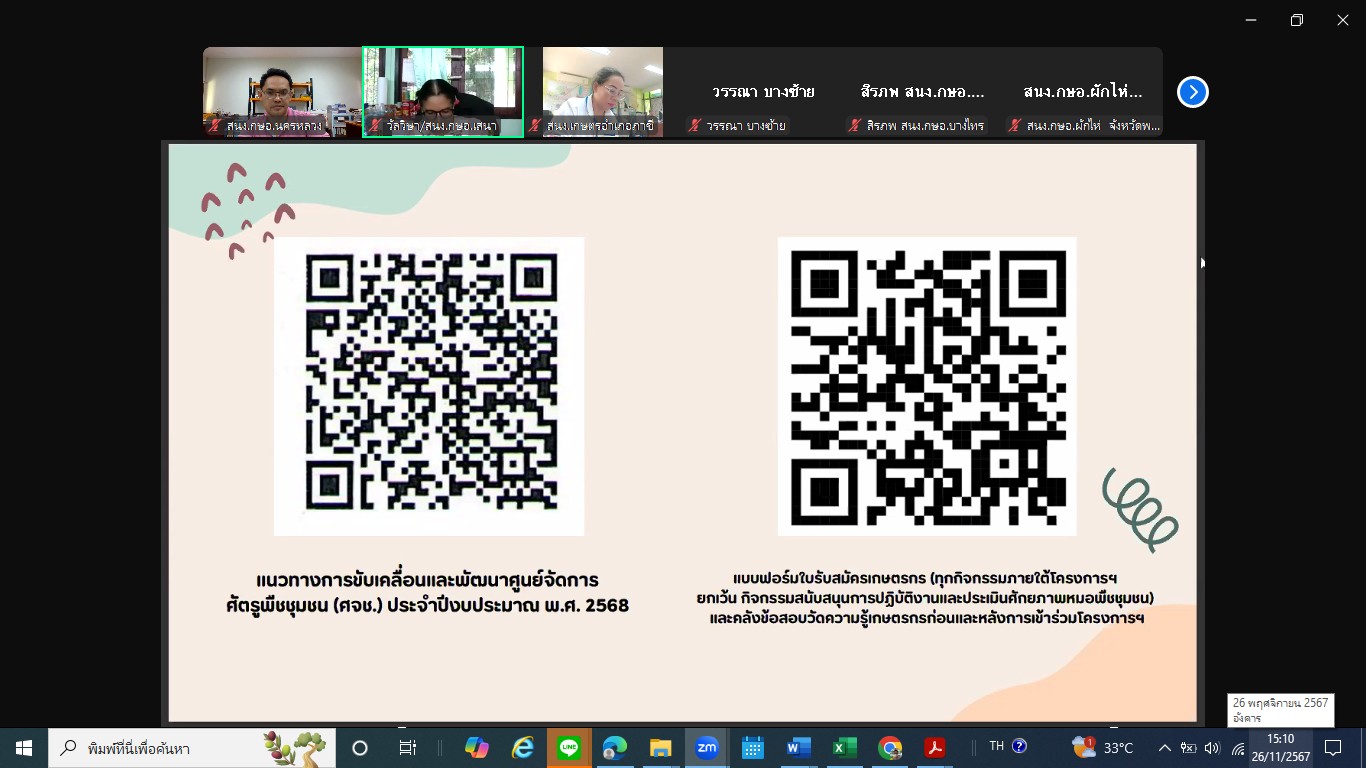Open File Explorer from the taskbar
The height and width of the screenshot is (768, 1366).
tap(660, 748)
